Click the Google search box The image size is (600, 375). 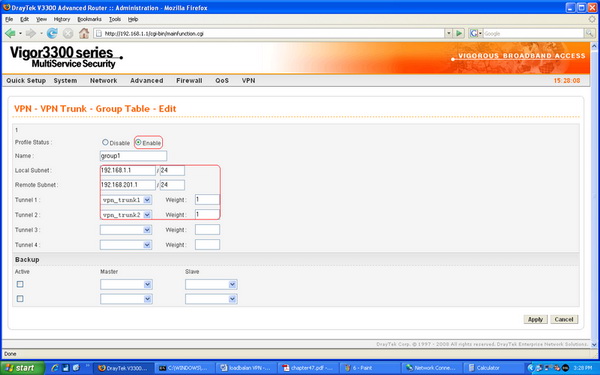point(533,34)
